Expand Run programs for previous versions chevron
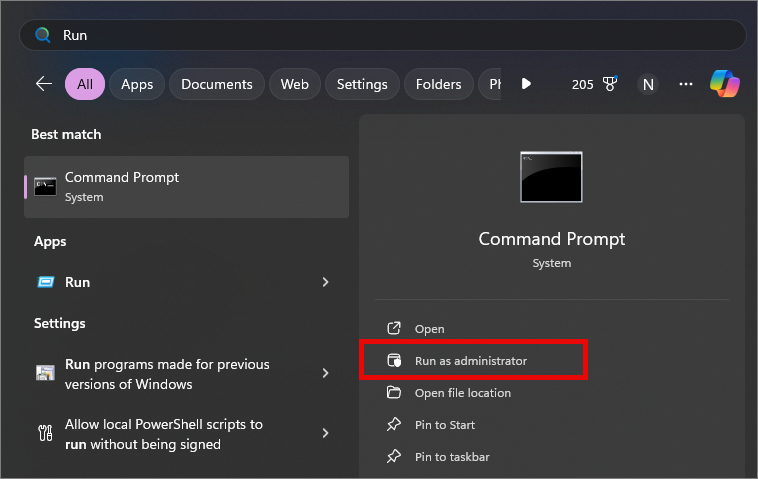 325,373
